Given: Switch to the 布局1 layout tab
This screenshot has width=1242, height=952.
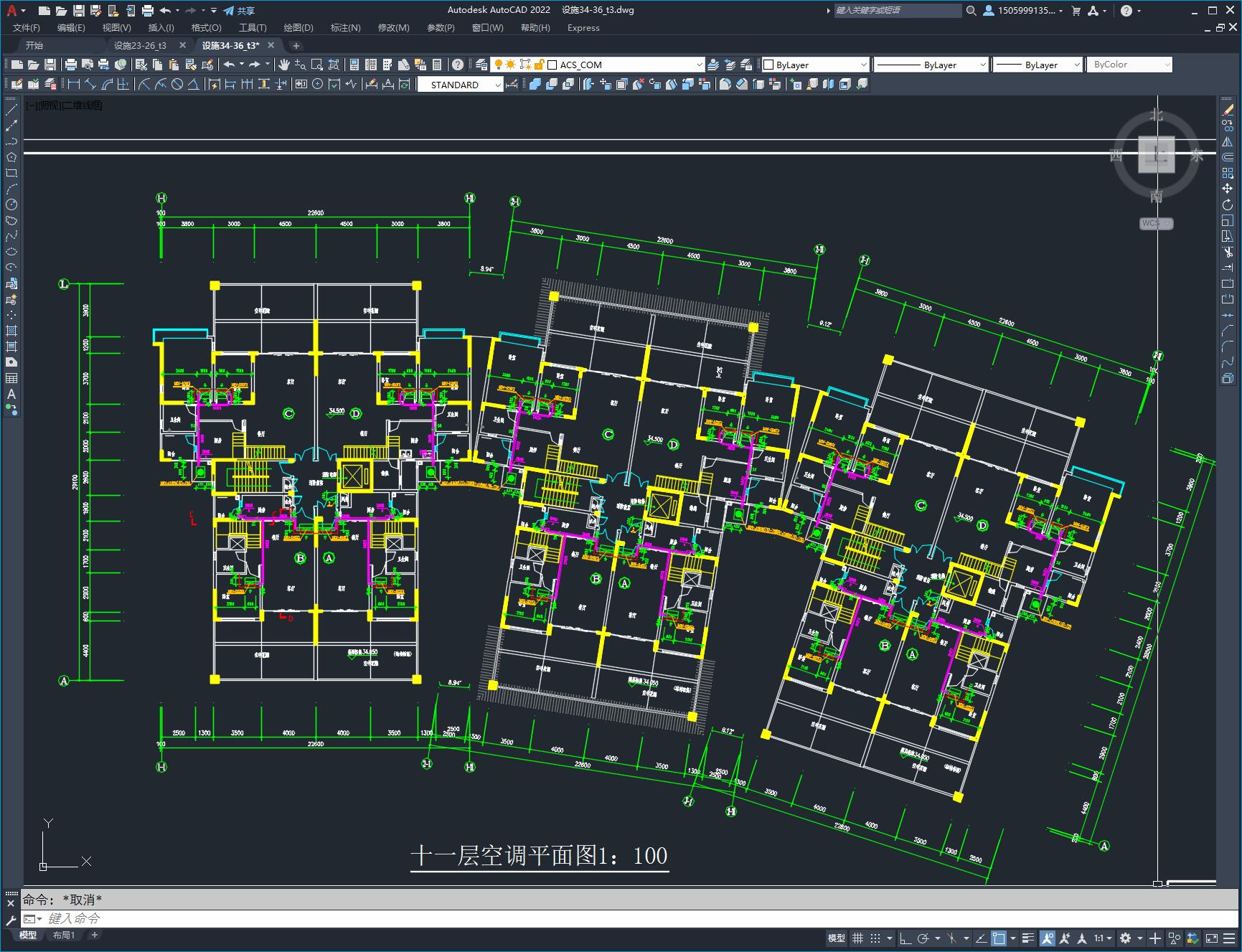Looking at the screenshot, I should (x=63, y=935).
